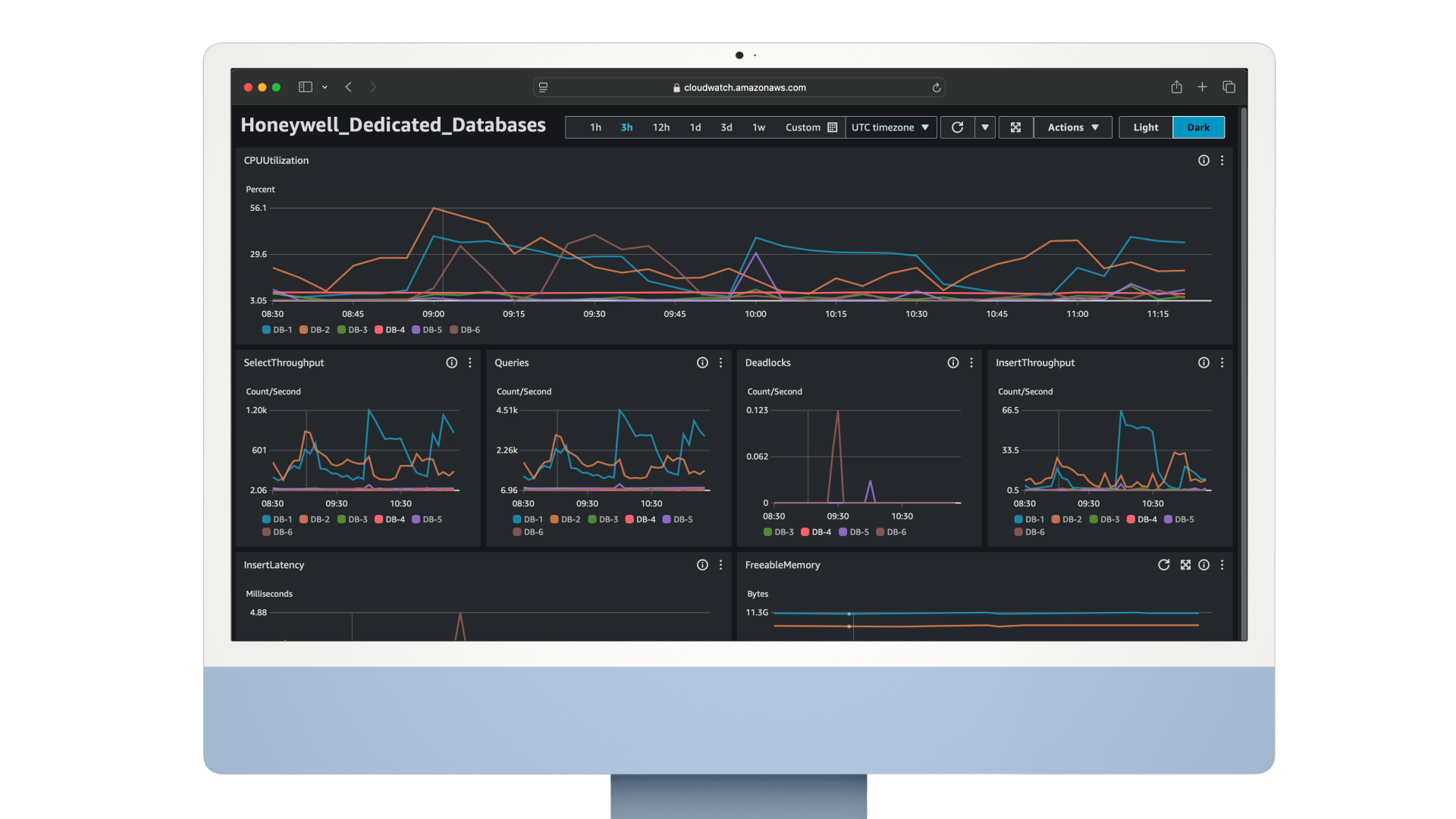Select the 3d time range
This screenshot has width=1456, height=819.
[x=726, y=127]
